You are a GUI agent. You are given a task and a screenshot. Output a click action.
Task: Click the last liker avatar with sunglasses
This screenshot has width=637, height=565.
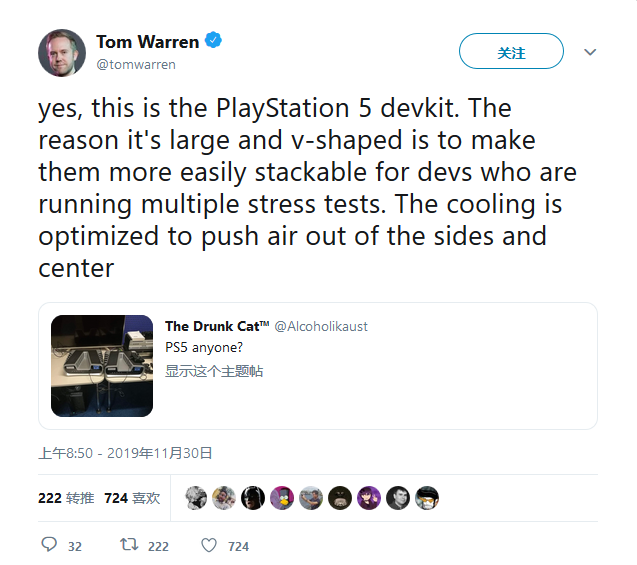(x=427, y=498)
